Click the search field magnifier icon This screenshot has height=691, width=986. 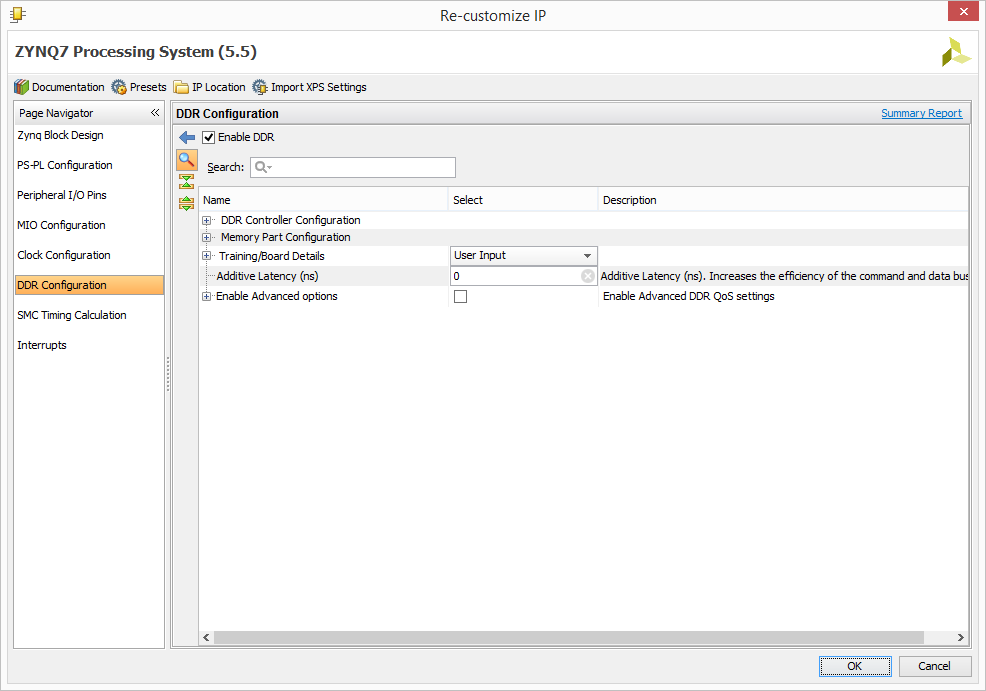(x=263, y=167)
